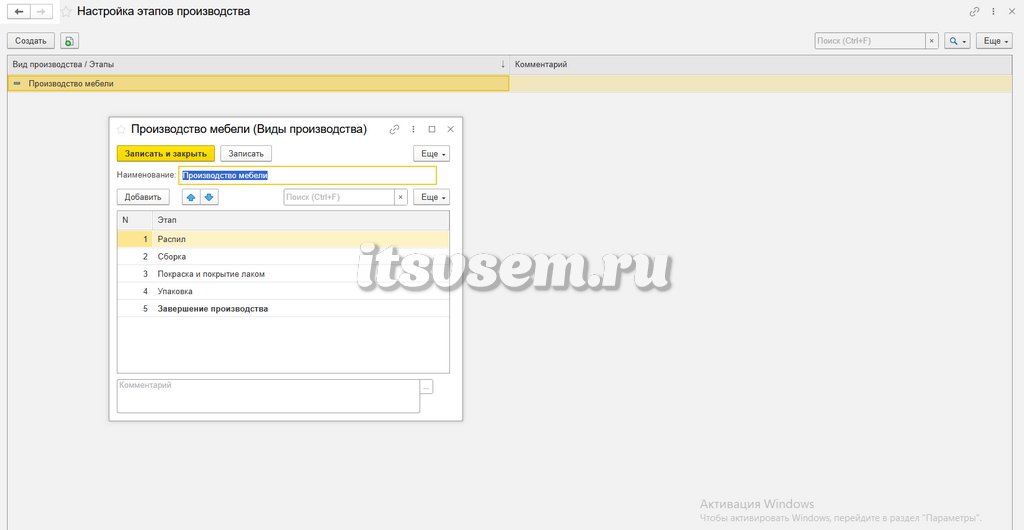Click the Записать button
This screenshot has height=530, width=1024.
pyautogui.click(x=246, y=153)
